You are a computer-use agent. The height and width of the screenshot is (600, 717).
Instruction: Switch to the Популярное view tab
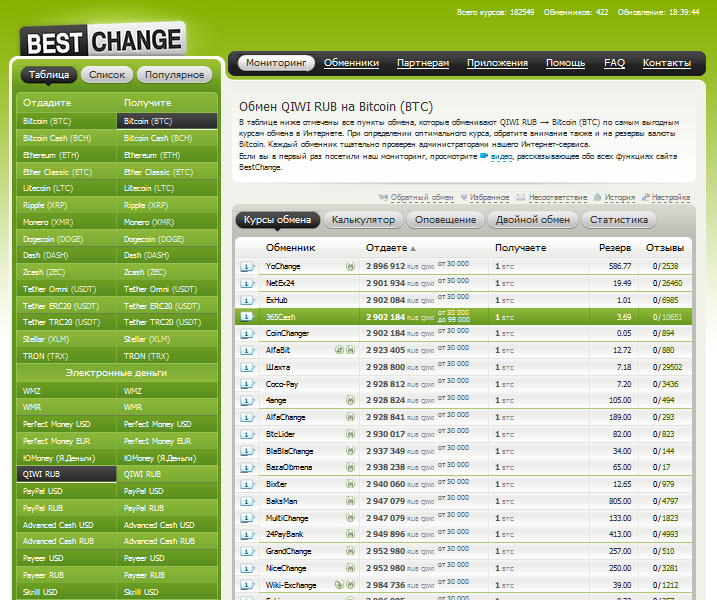[174, 75]
